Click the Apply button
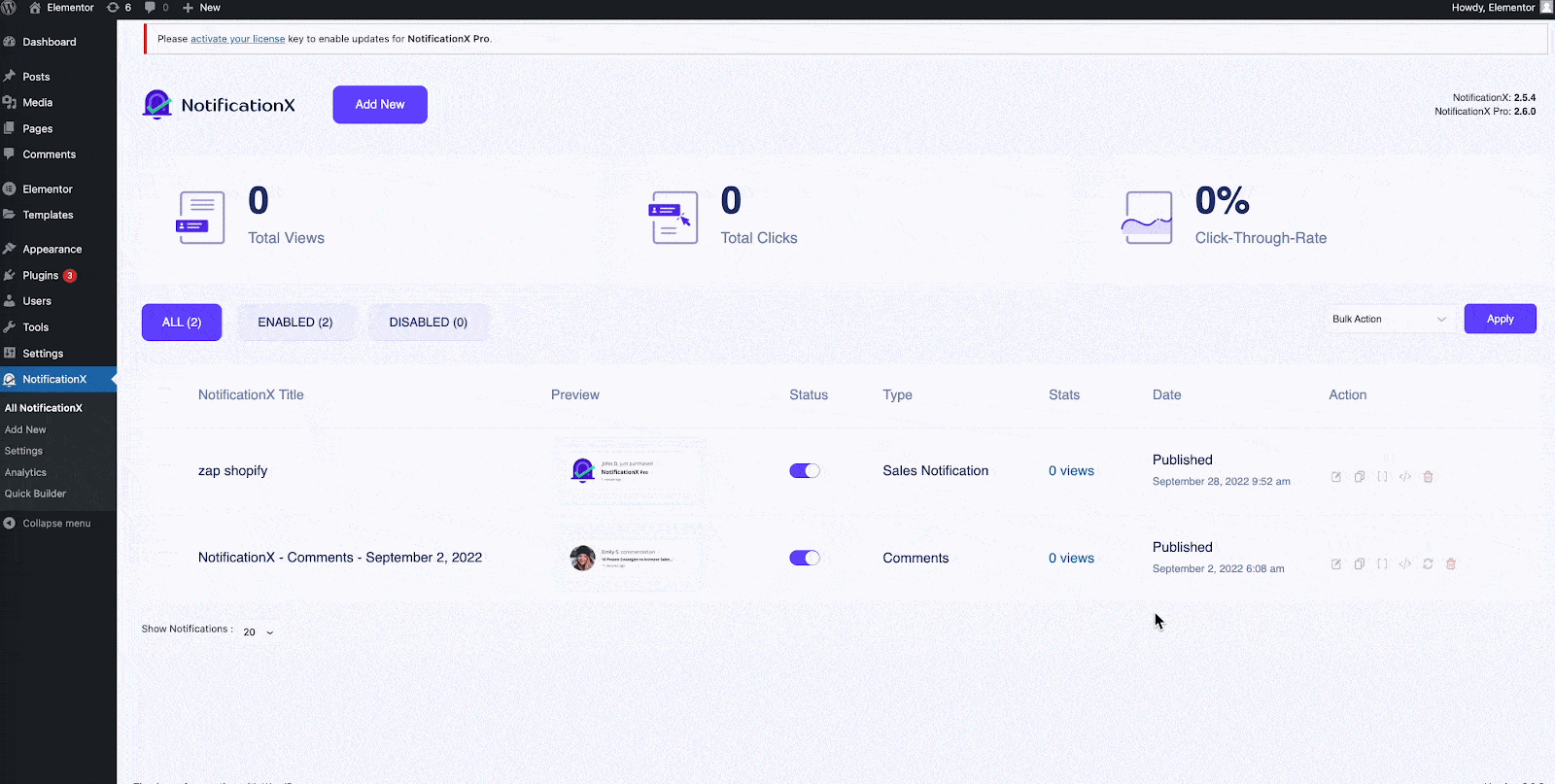 click(x=1501, y=319)
